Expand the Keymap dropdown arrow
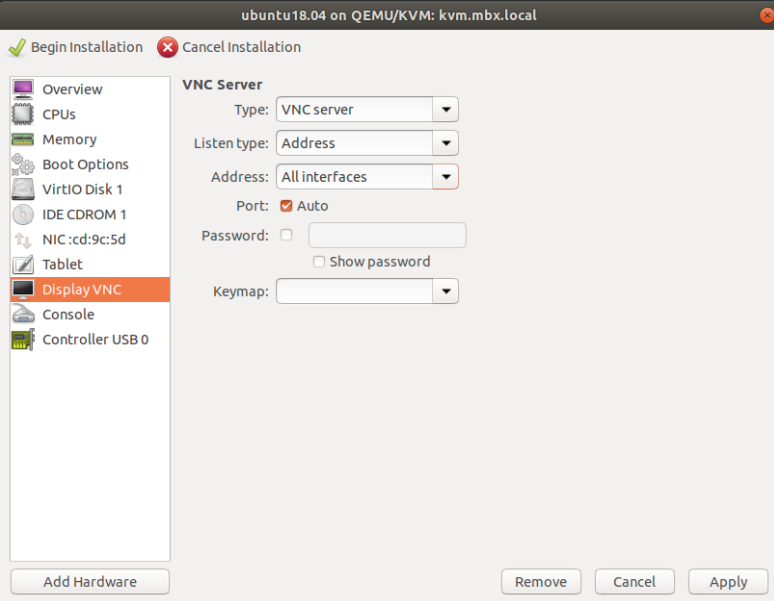 446,291
